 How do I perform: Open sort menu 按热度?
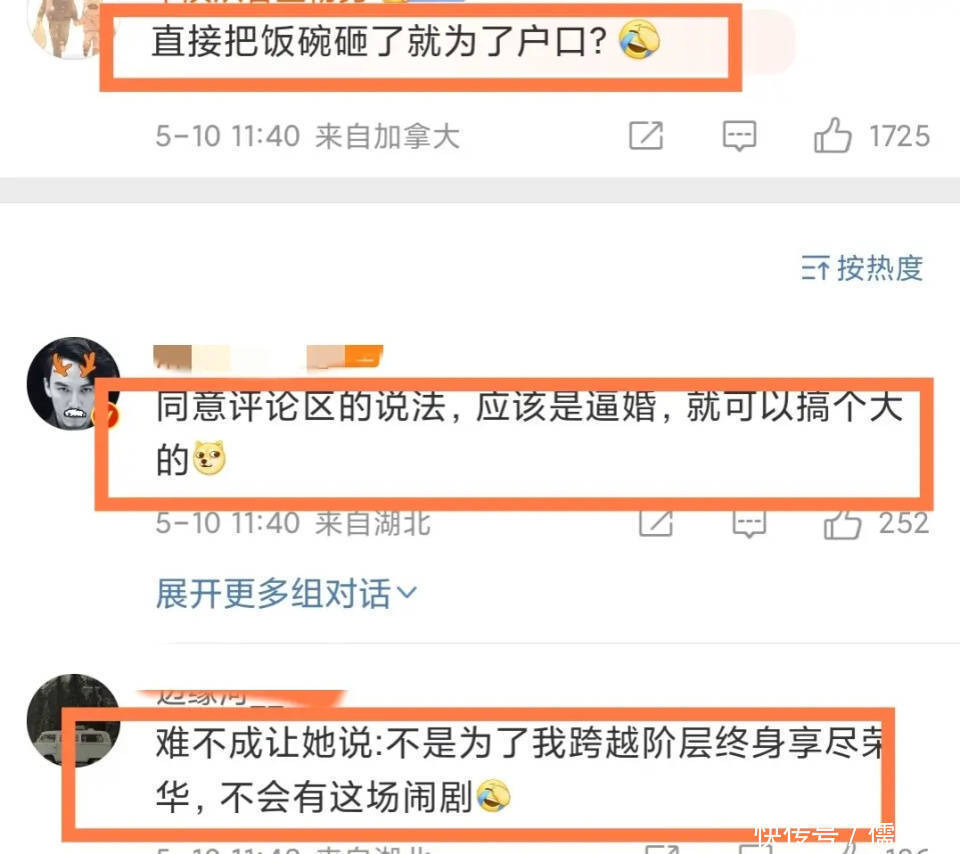[862, 268]
